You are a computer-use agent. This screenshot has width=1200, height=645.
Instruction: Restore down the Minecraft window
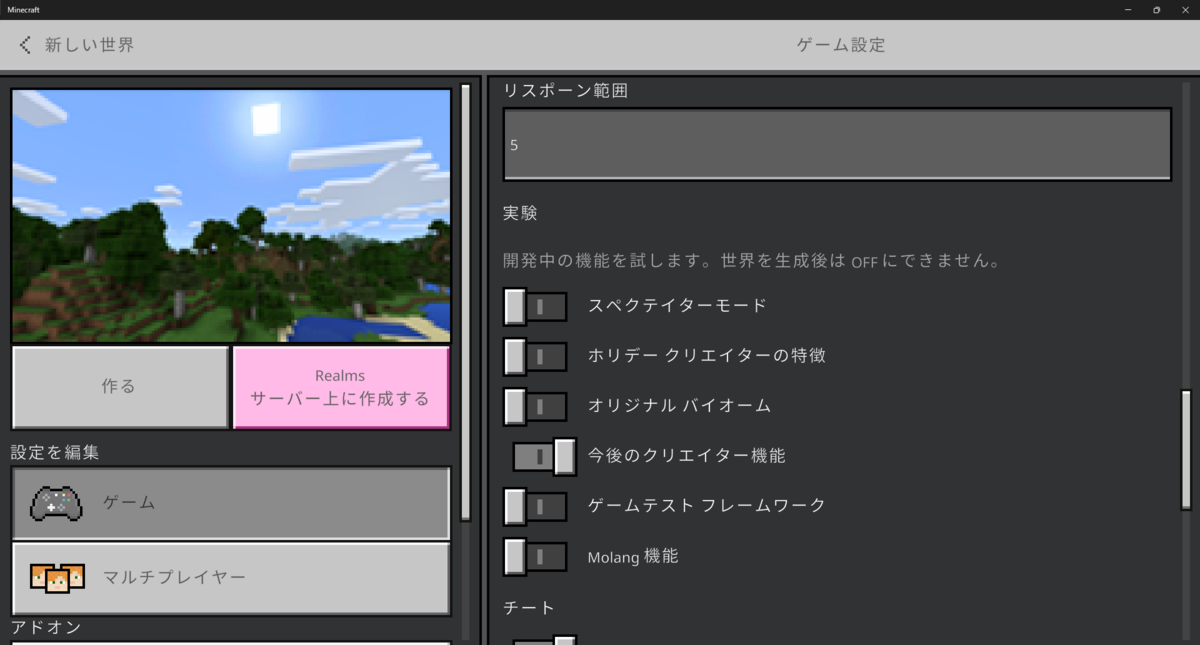1157,9
